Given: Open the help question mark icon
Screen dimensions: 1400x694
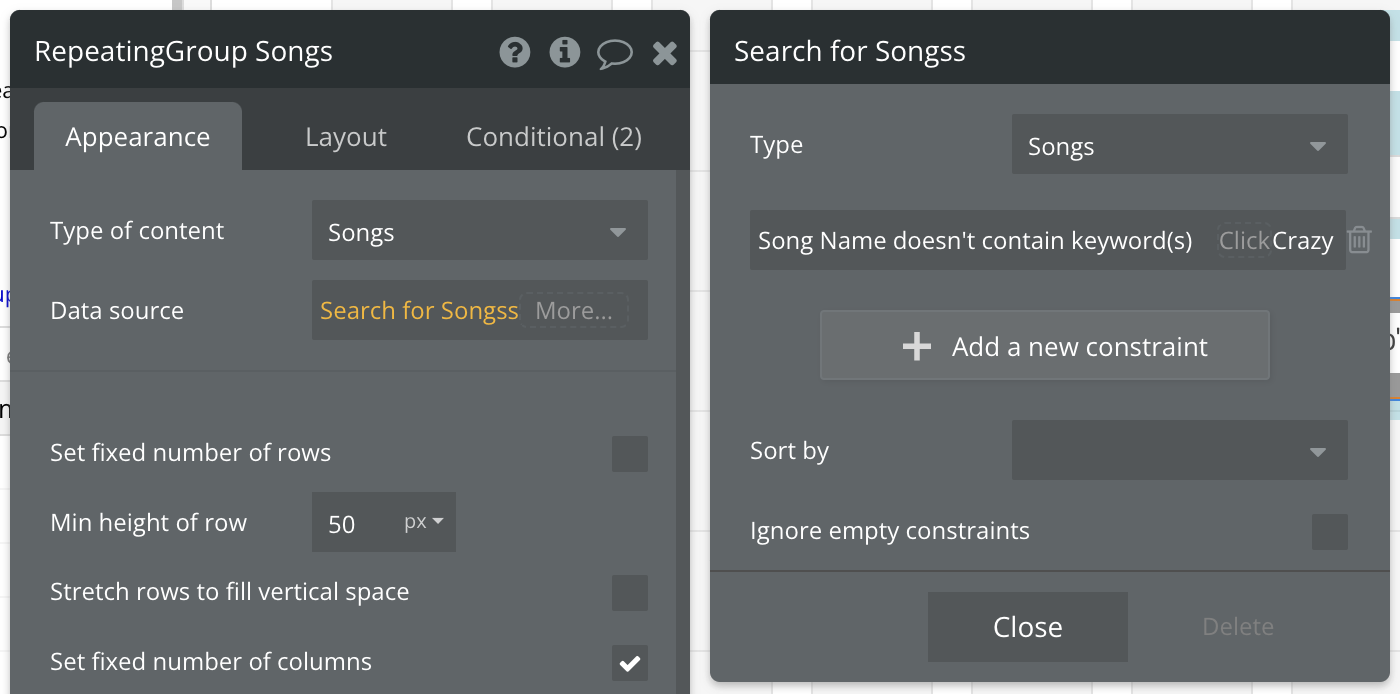Looking at the screenshot, I should (515, 52).
